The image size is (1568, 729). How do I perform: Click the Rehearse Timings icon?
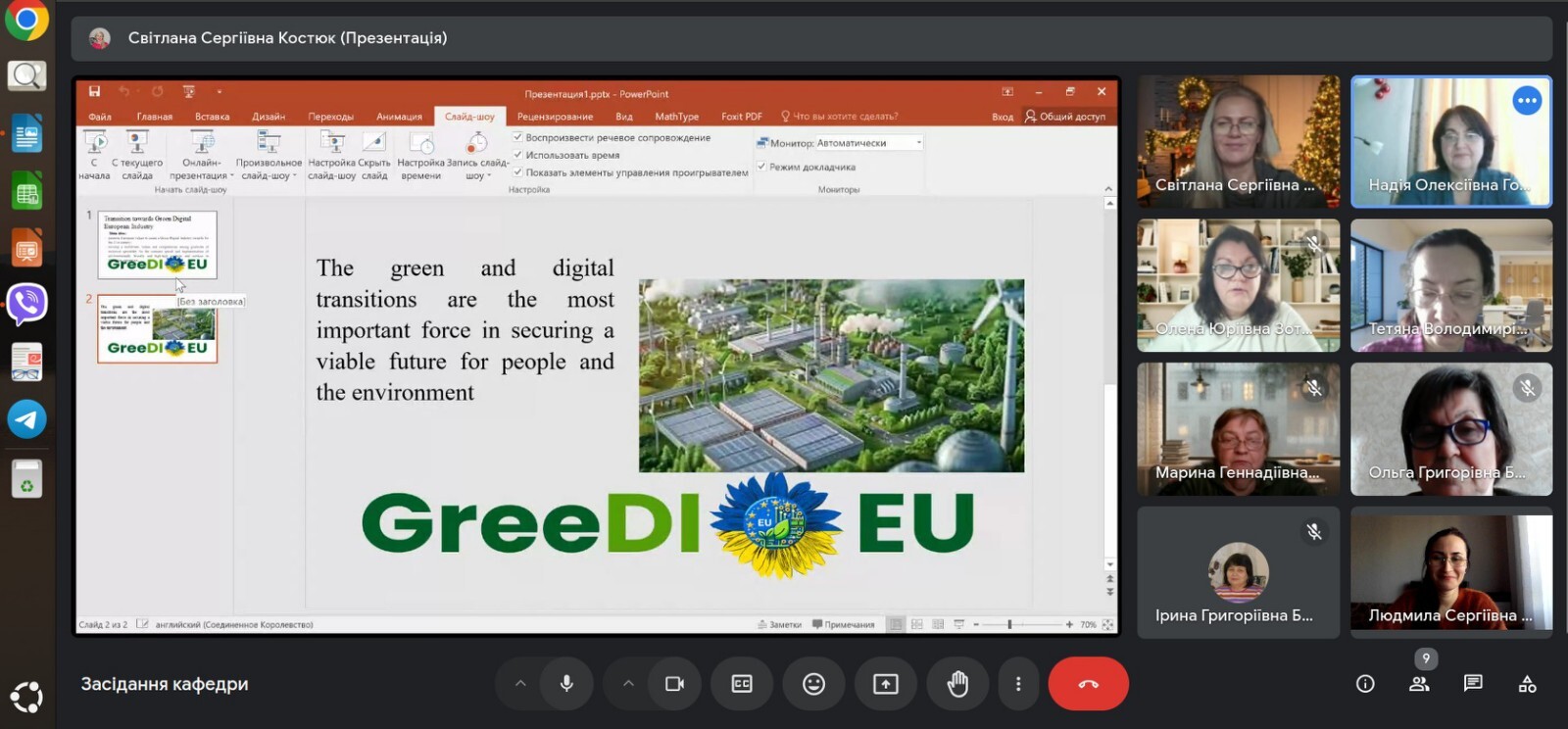click(421, 155)
